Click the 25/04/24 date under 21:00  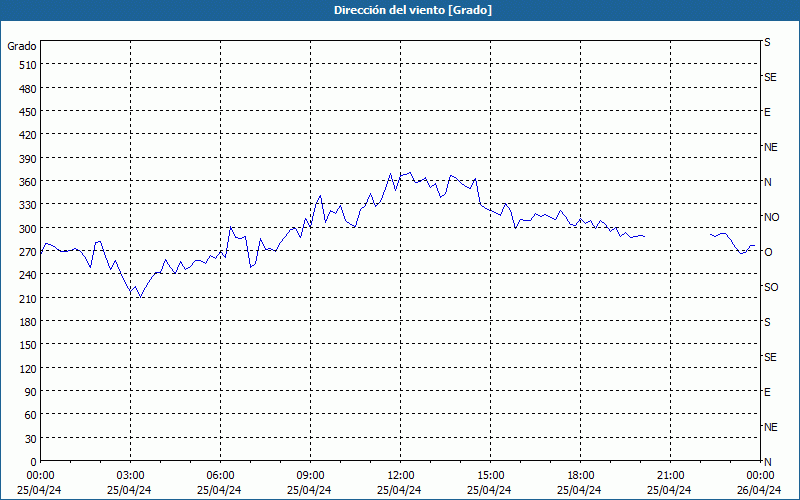coord(669,490)
